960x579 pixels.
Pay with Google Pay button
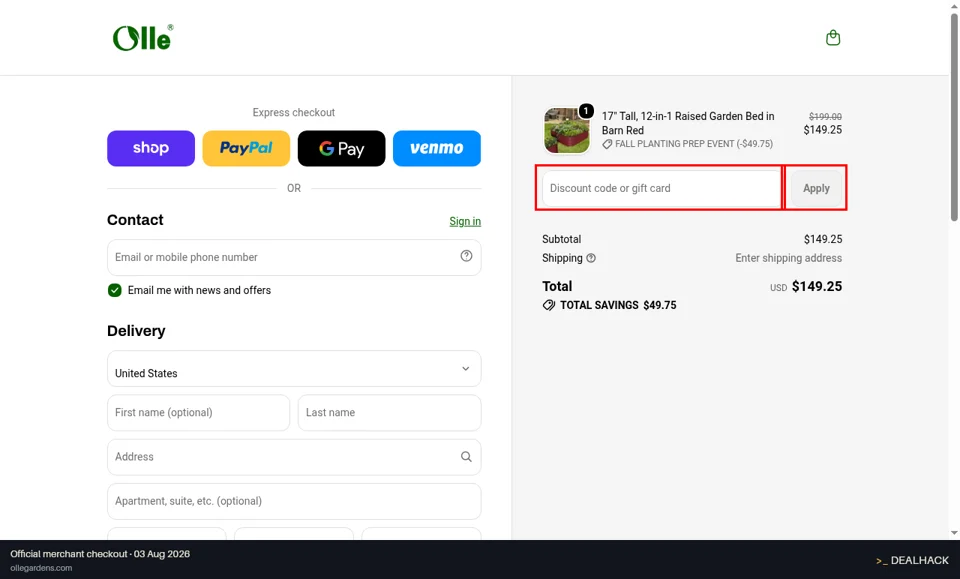(342, 148)
